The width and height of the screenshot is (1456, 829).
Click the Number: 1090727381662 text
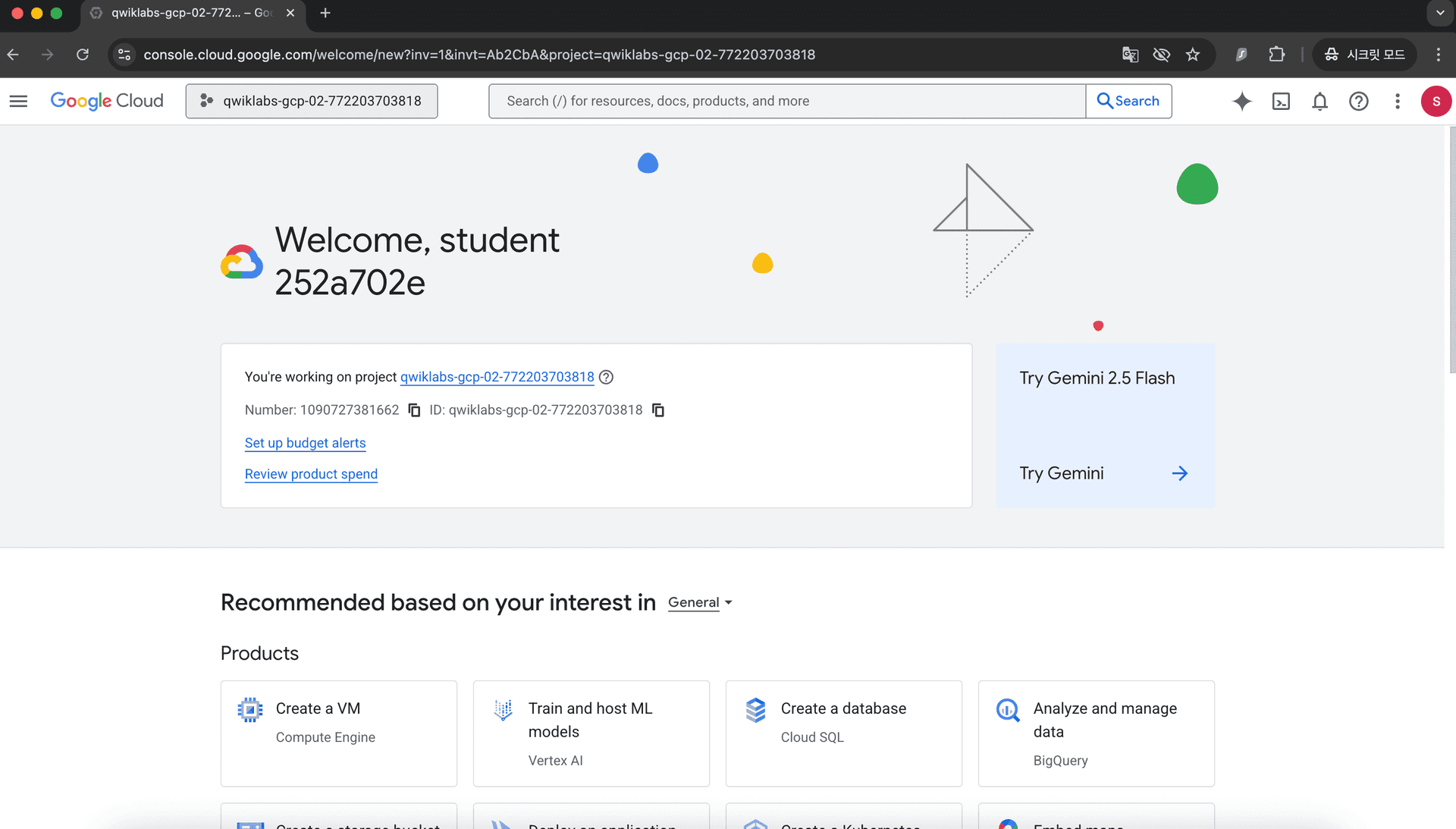coord(322,410)
